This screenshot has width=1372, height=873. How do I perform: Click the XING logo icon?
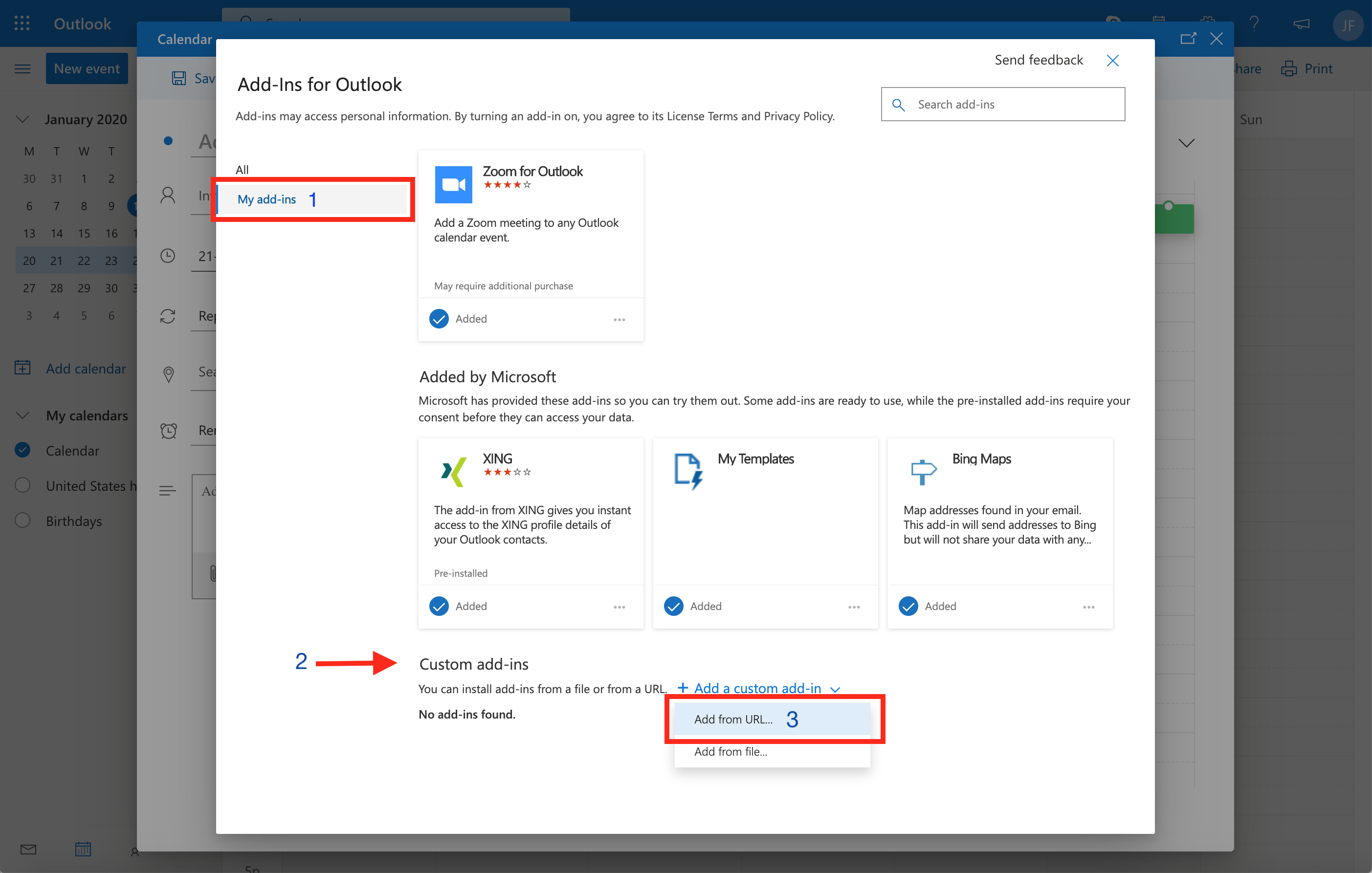[x=454, y=472]
